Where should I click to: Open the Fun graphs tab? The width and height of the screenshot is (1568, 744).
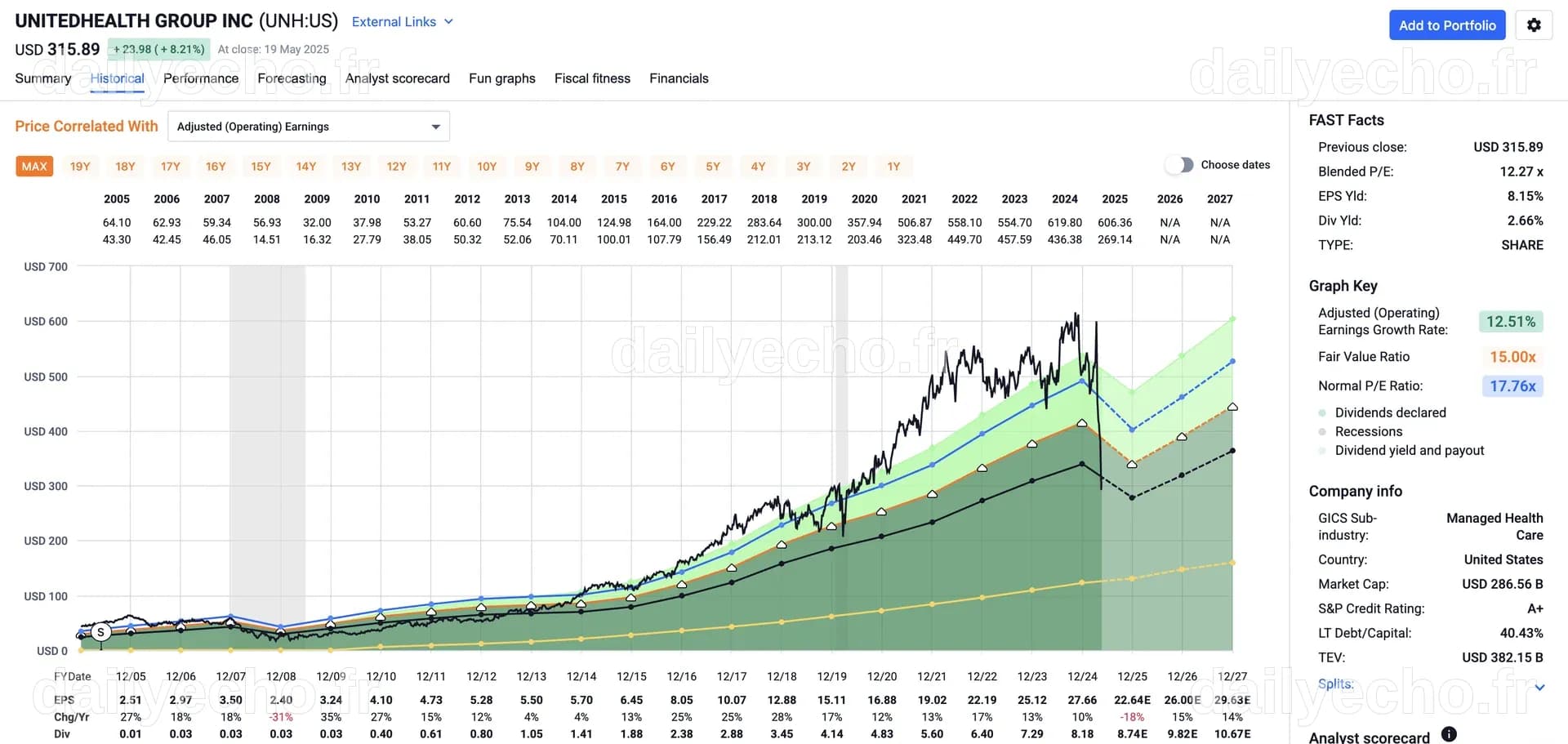click(x=502, y=78)
